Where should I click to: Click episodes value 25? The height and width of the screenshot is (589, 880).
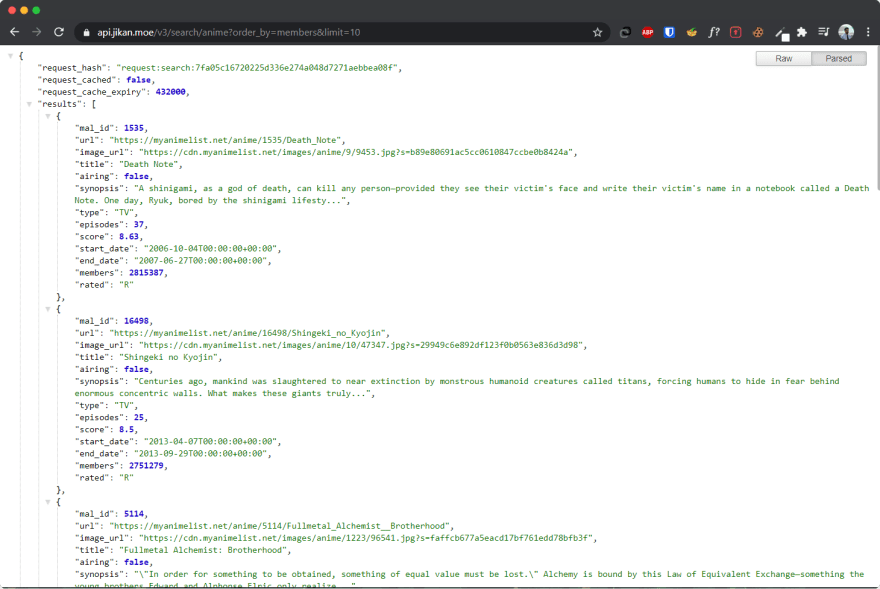click(139, 418)
